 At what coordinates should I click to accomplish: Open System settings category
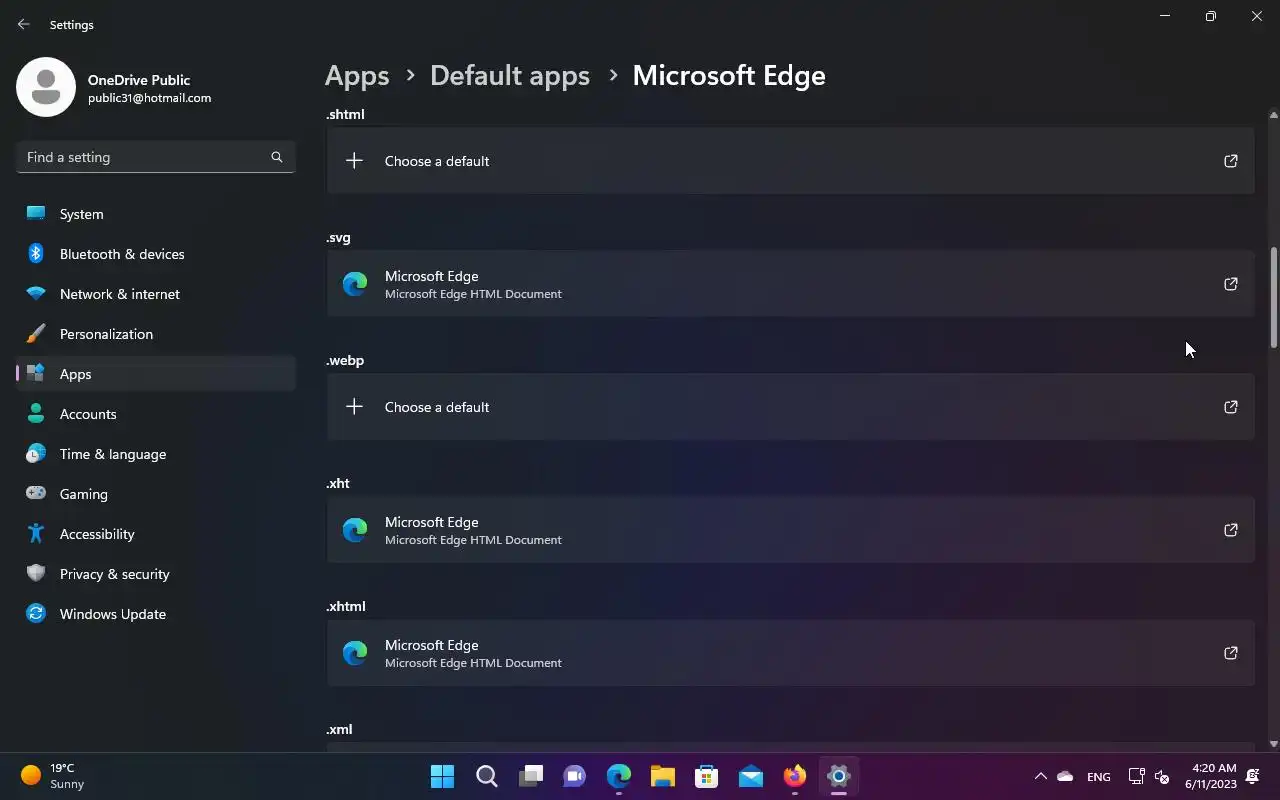(156, 214)
